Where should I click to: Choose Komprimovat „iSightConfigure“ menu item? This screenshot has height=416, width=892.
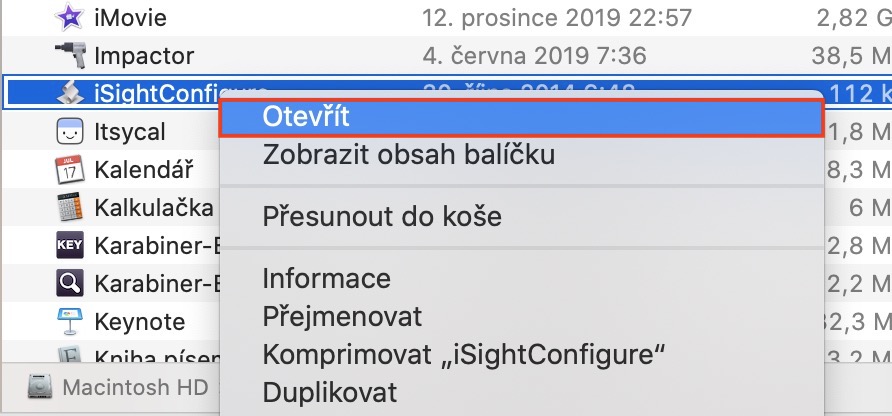[464, 354]
